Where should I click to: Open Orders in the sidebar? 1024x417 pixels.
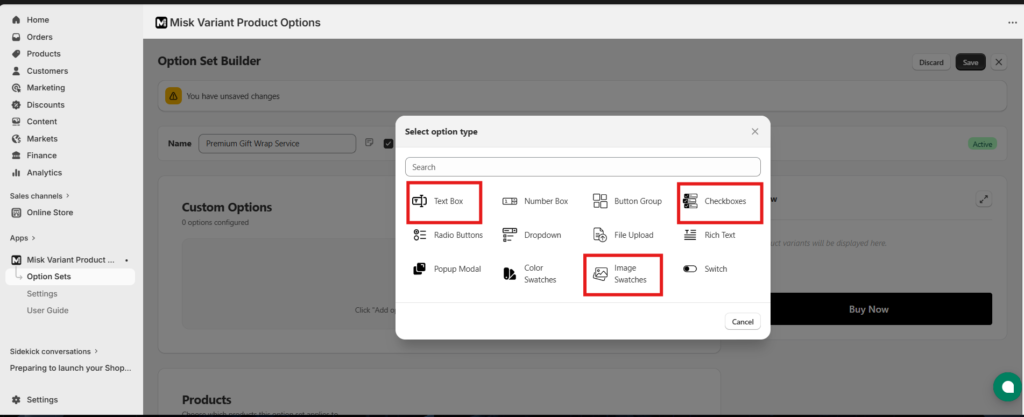click(x=39, y=37)
